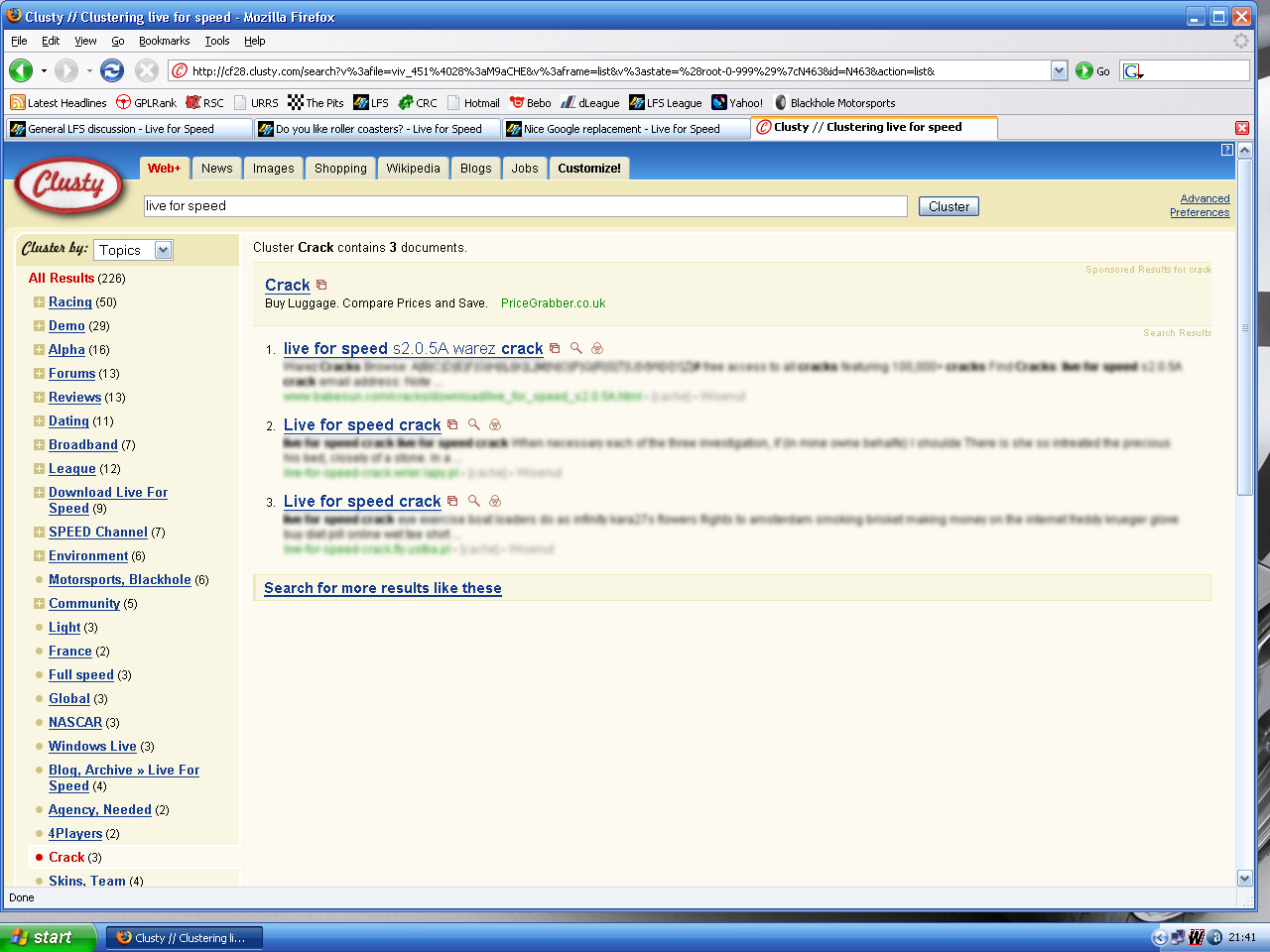The height and width of the screenshot is (952, 1270).
Task: Open the LFS League bookmark
Action: (666, 103)
